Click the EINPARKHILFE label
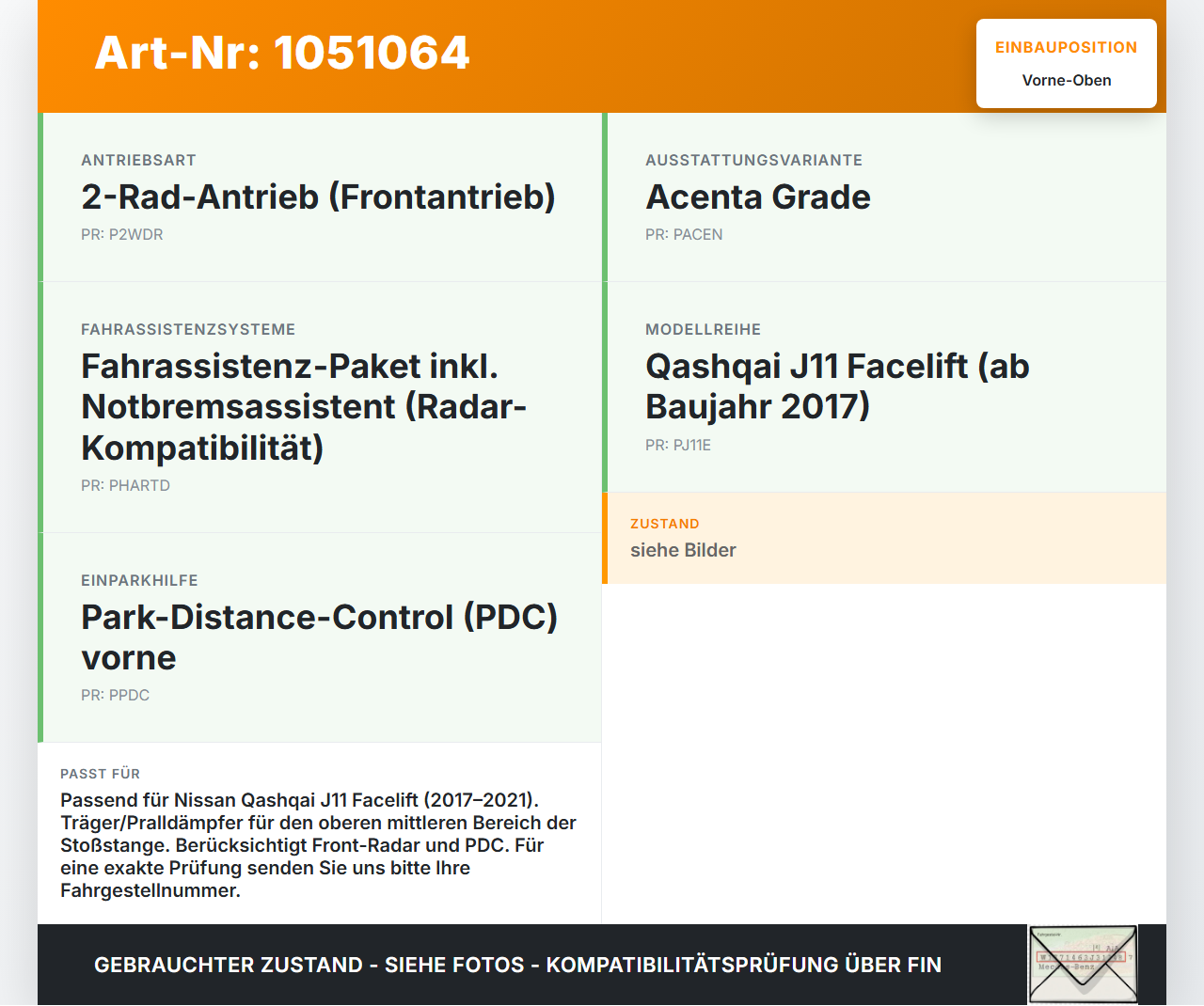Screen dimensions: 1204x1006 [x=139, y=580]
